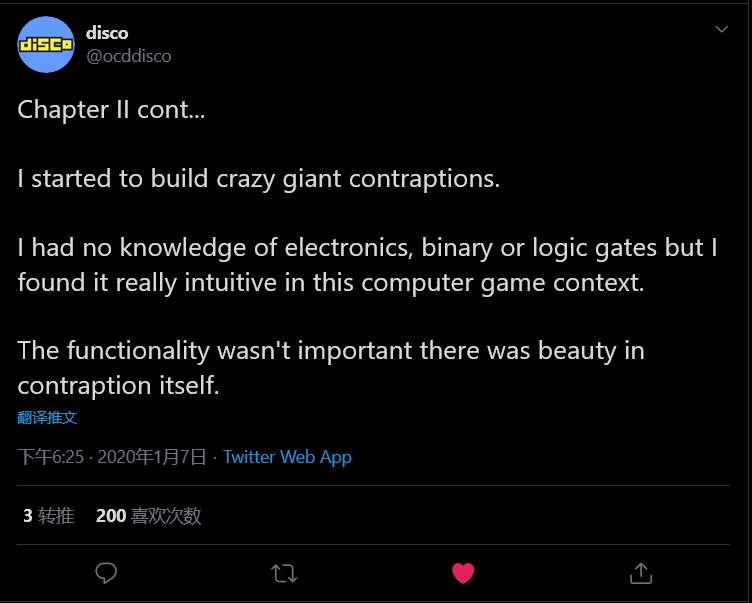
Task: Retweet using the arrows icon
Action: pos(284,572)
